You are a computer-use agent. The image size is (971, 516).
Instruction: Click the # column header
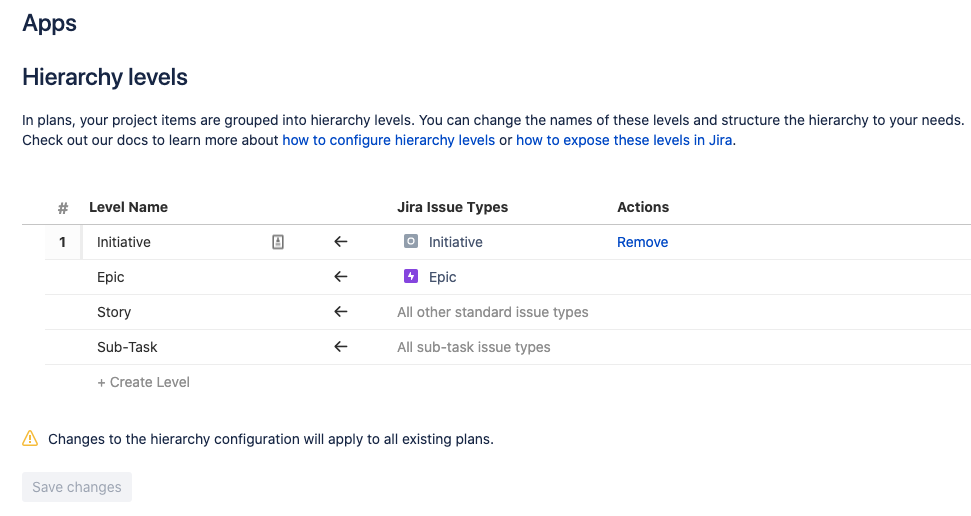tap(63, 208)
